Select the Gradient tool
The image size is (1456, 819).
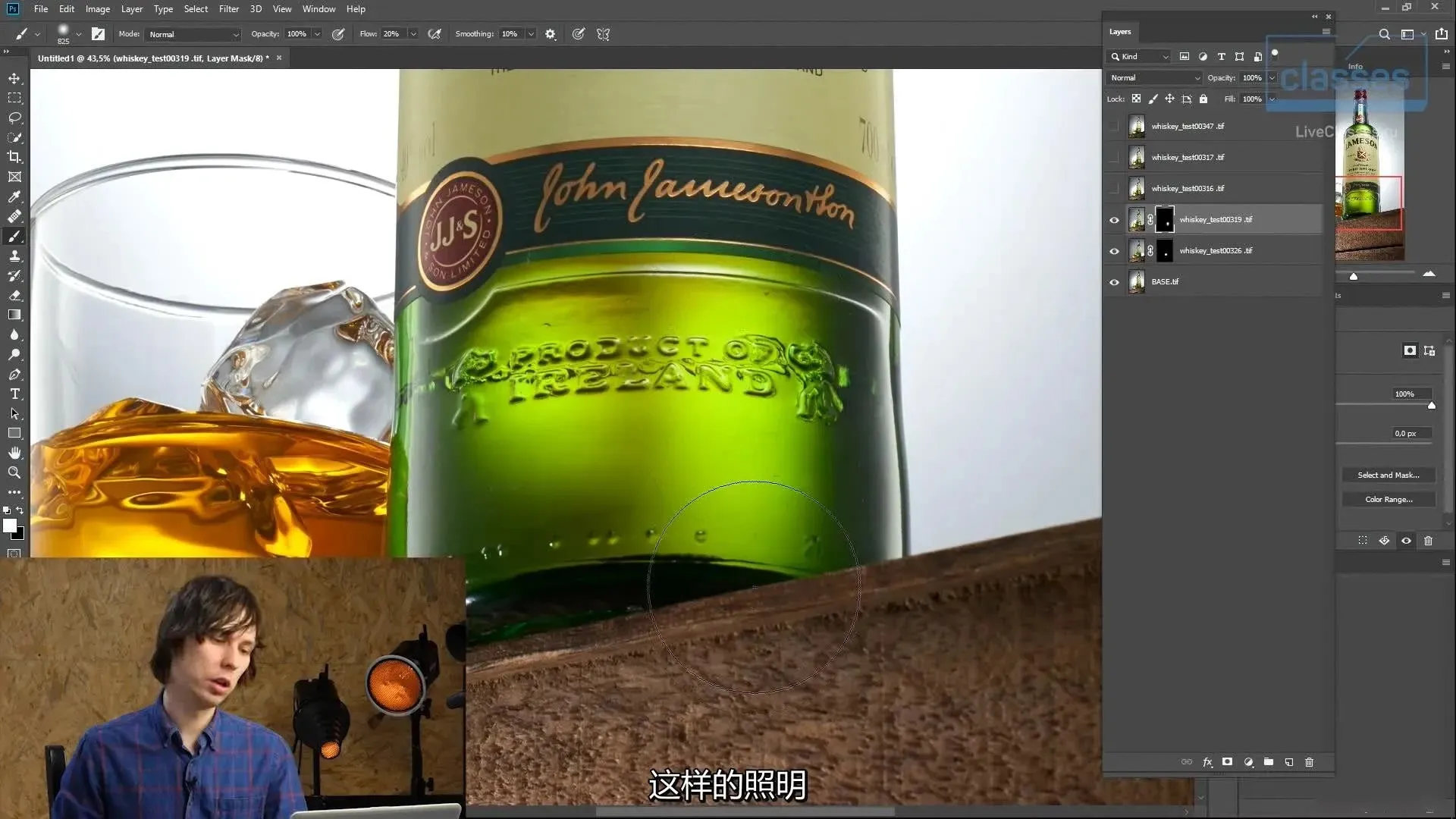pos(14,315)
